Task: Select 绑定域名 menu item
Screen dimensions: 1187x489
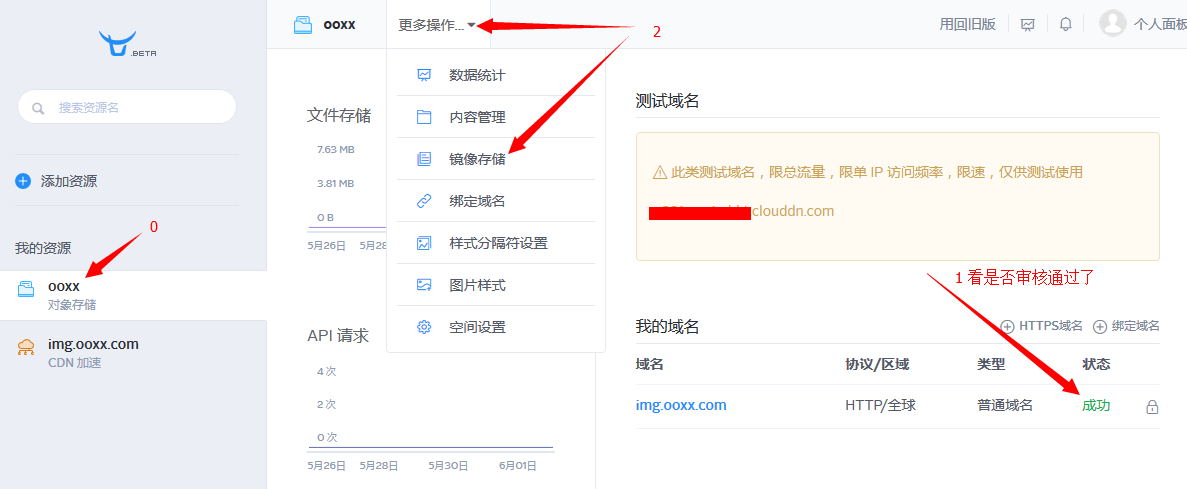Action: (477, 201)
